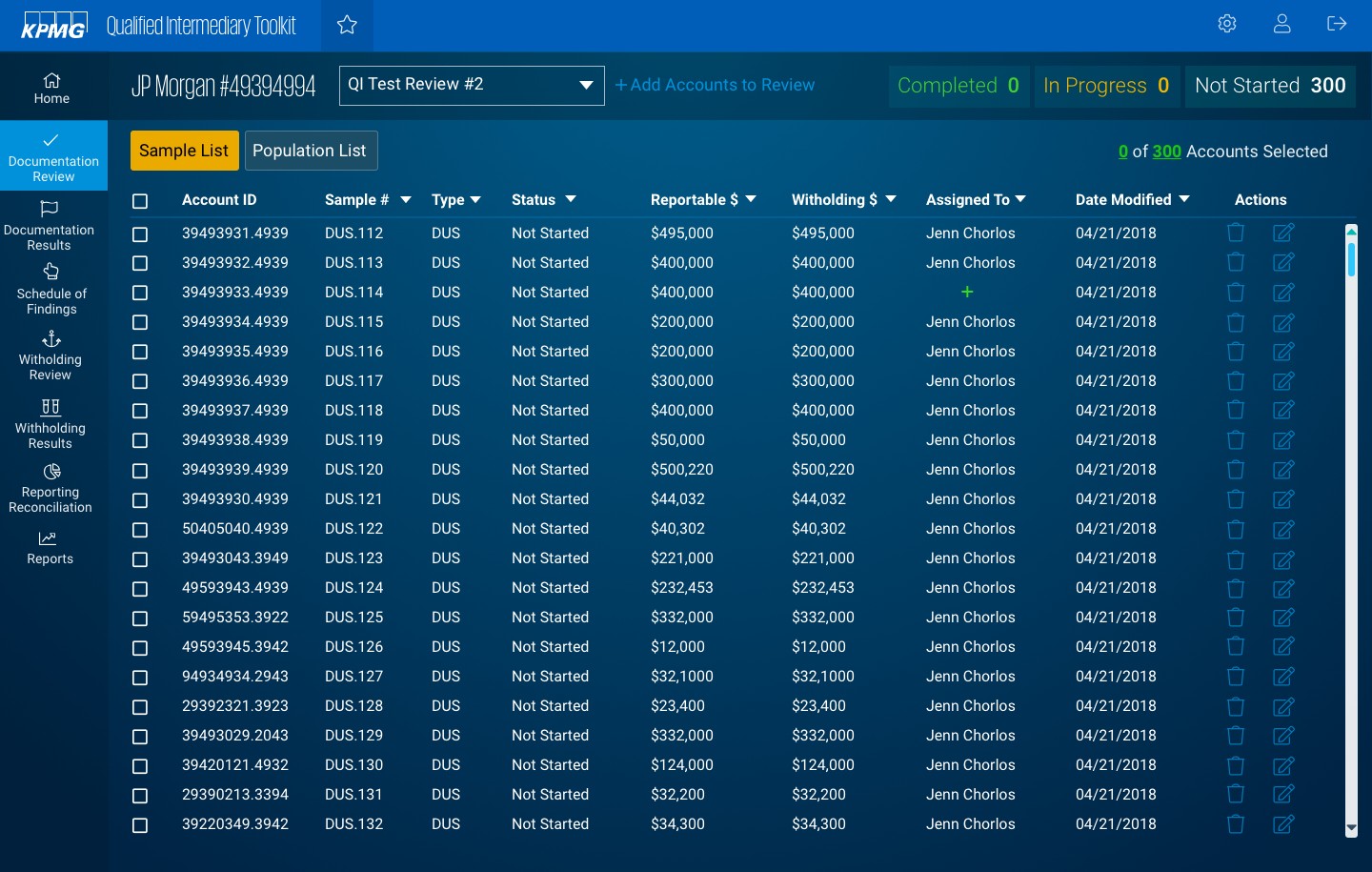This screenshot has height=872, width=1372.
Task: Open Reporting Reconciliation in sidebar
Action: 50,489
